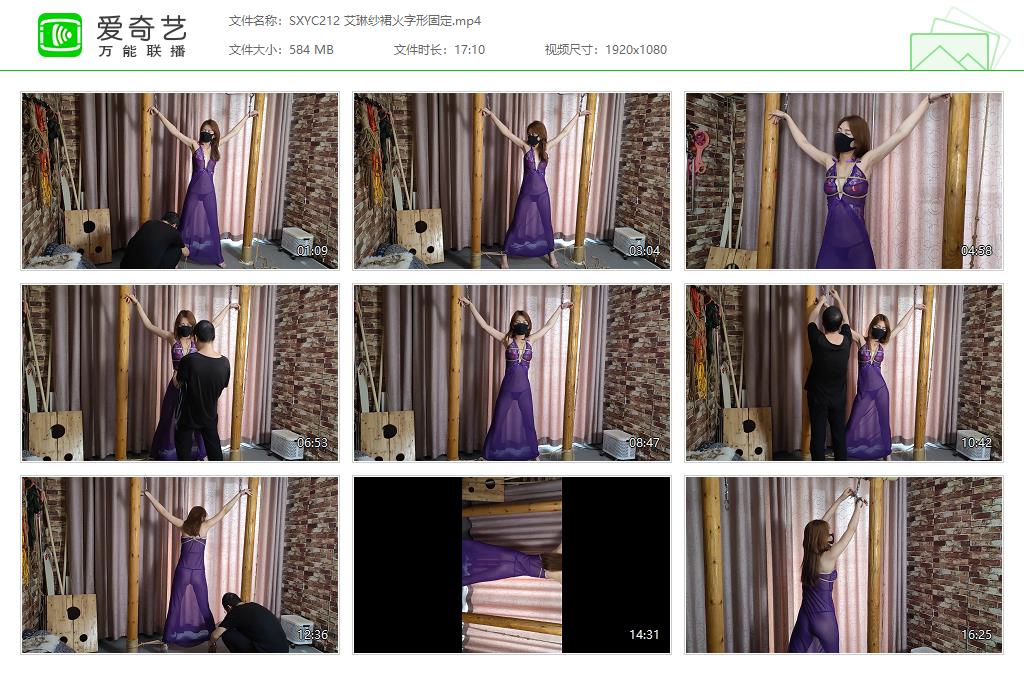This screenshot has width=1024, height=675.
Task: Click the 文件名称 label
Action: point(255,21)
